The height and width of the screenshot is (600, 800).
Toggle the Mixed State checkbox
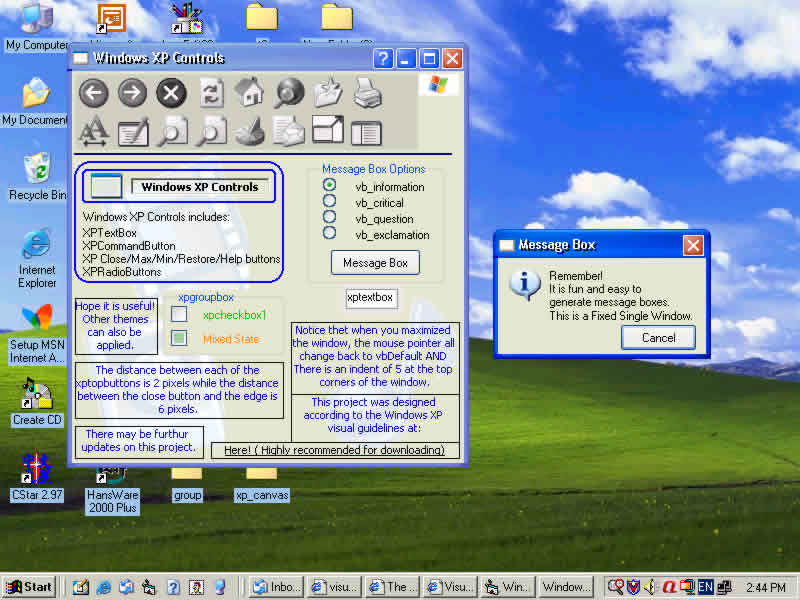coord(179,339)
